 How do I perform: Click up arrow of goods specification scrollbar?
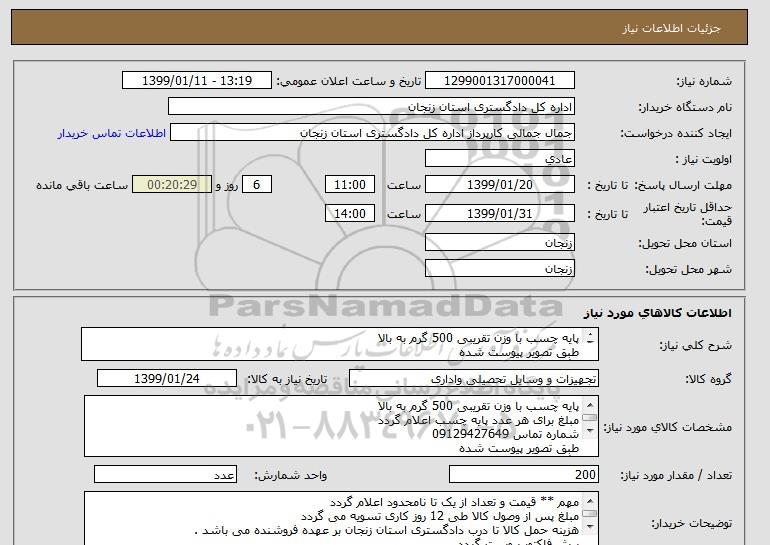[590, 405]
